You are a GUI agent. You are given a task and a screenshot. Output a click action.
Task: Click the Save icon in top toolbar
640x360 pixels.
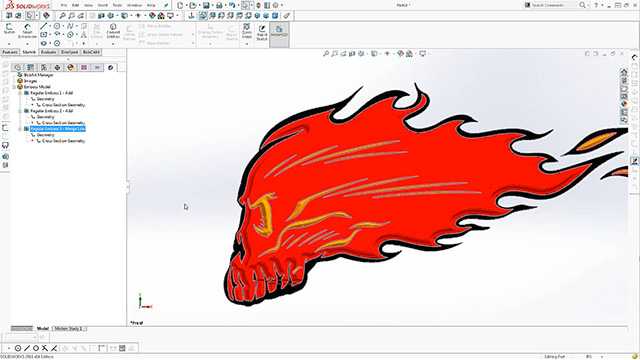tap(206, 5)
